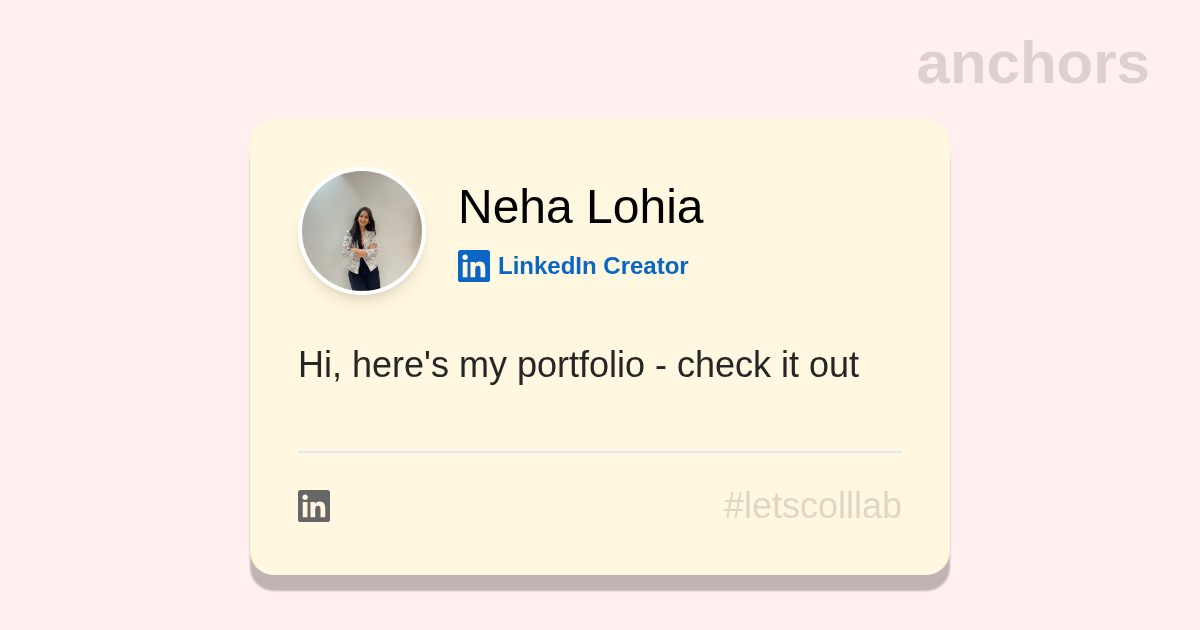The height and width of the screenshot is (630, 1200).
Task: Click the horizontal divider line in the card
Action: (x=600, y=452)
